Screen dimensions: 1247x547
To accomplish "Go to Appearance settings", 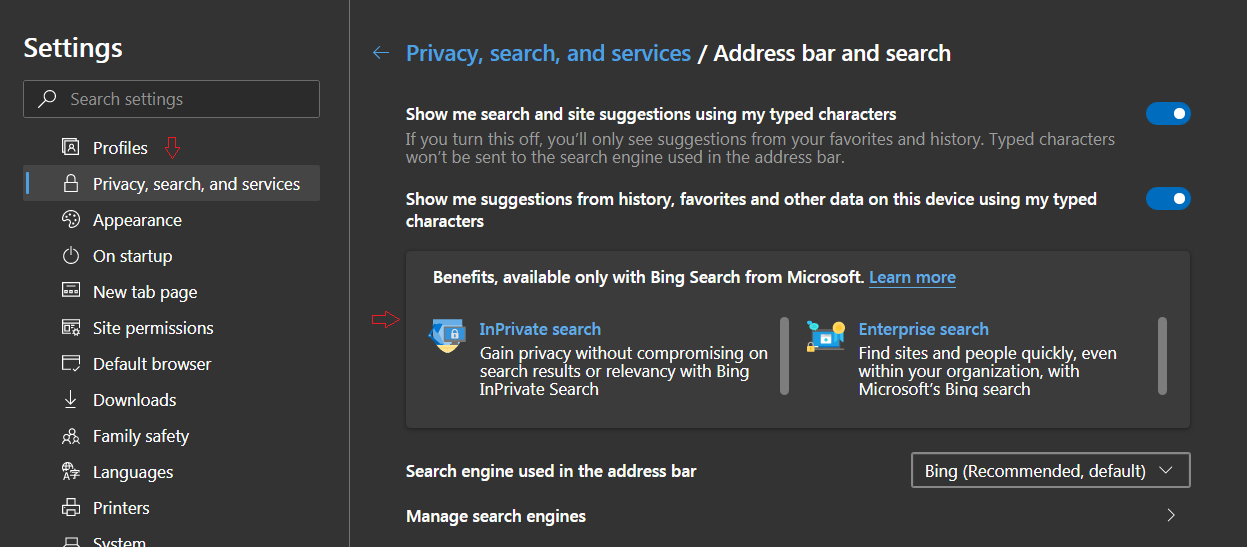I will (172, 220).
